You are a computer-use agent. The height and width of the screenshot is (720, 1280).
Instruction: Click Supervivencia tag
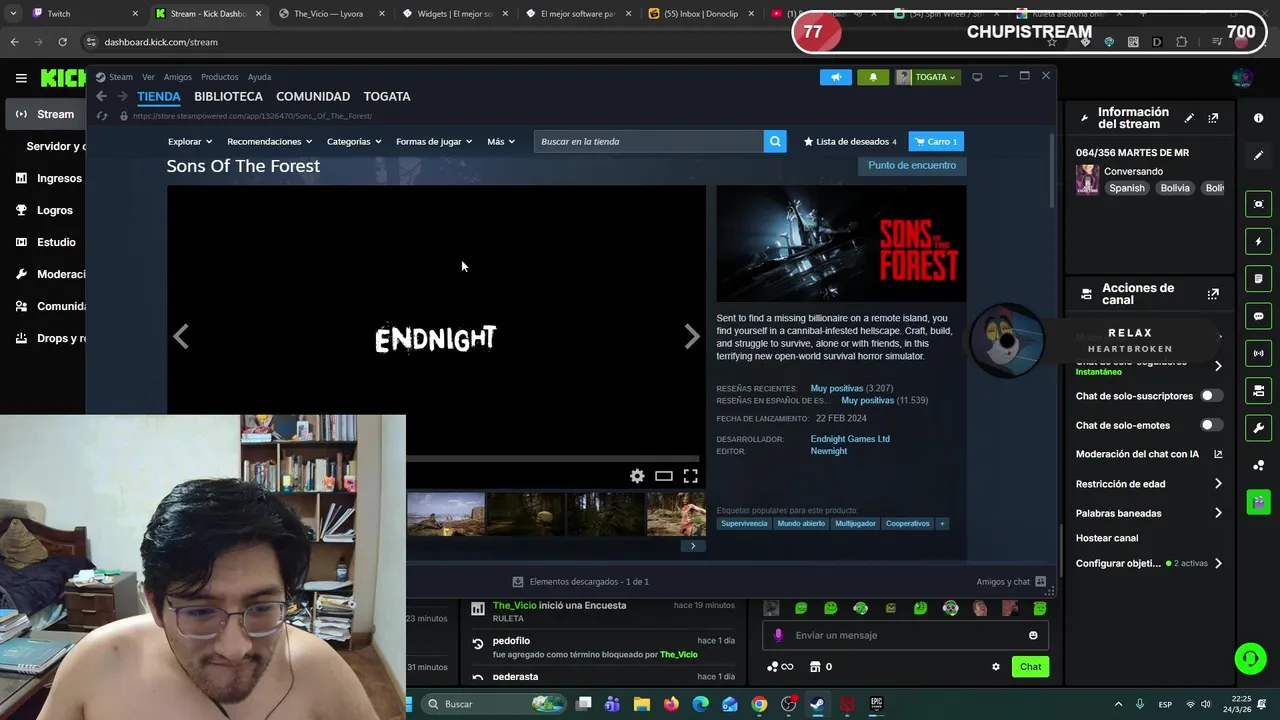click(x=744, y=523)
